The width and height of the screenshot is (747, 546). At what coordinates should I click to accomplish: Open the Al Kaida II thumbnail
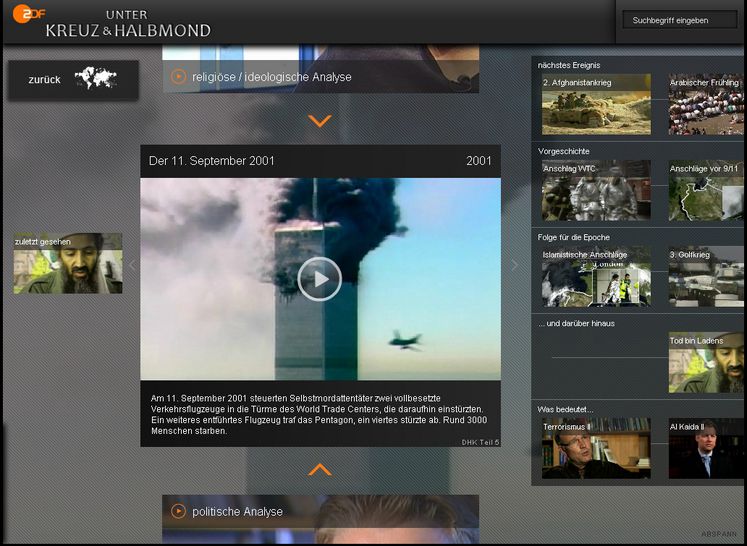point(706,448)
